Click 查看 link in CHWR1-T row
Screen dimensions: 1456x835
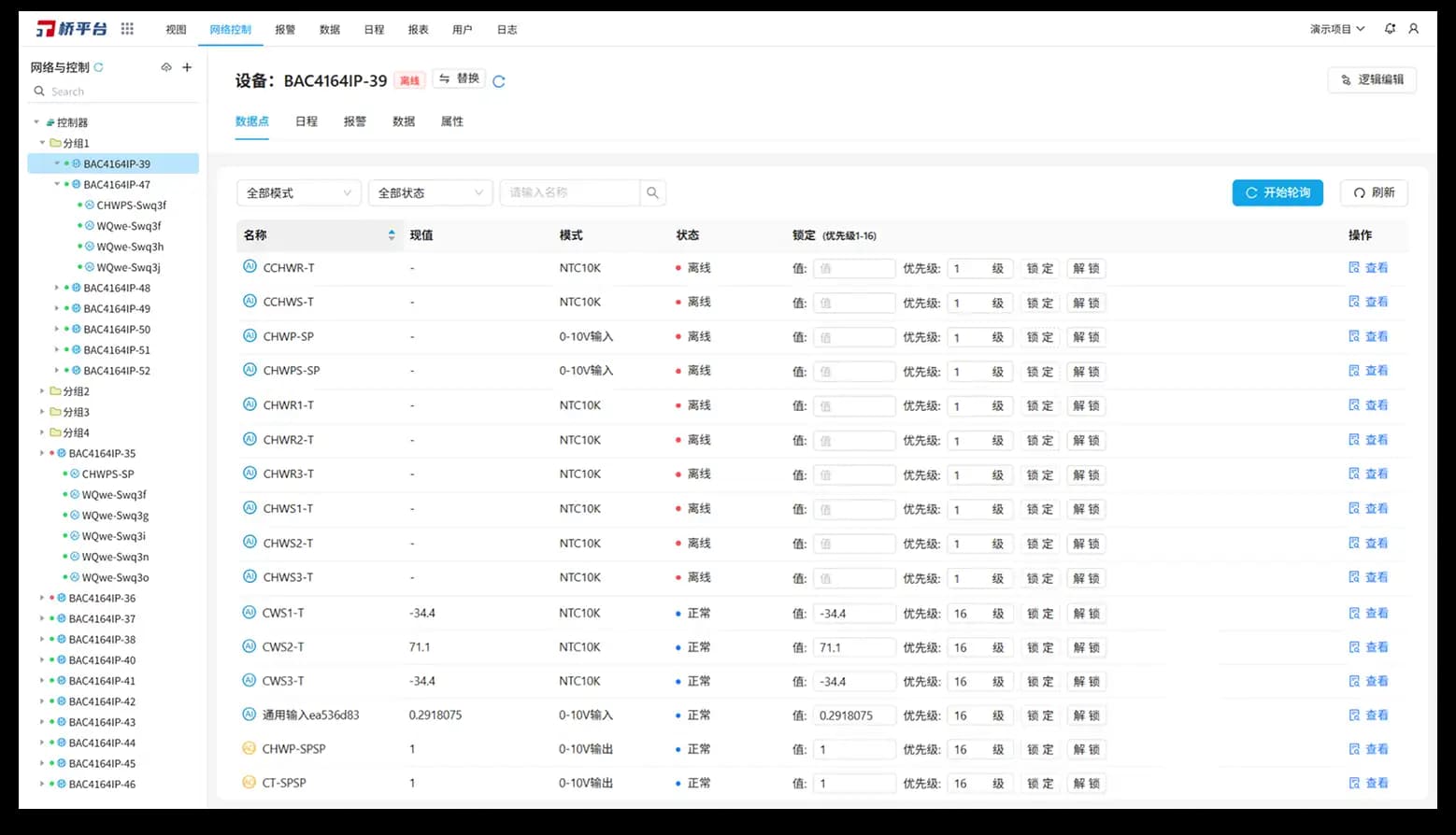point(1377,405)
